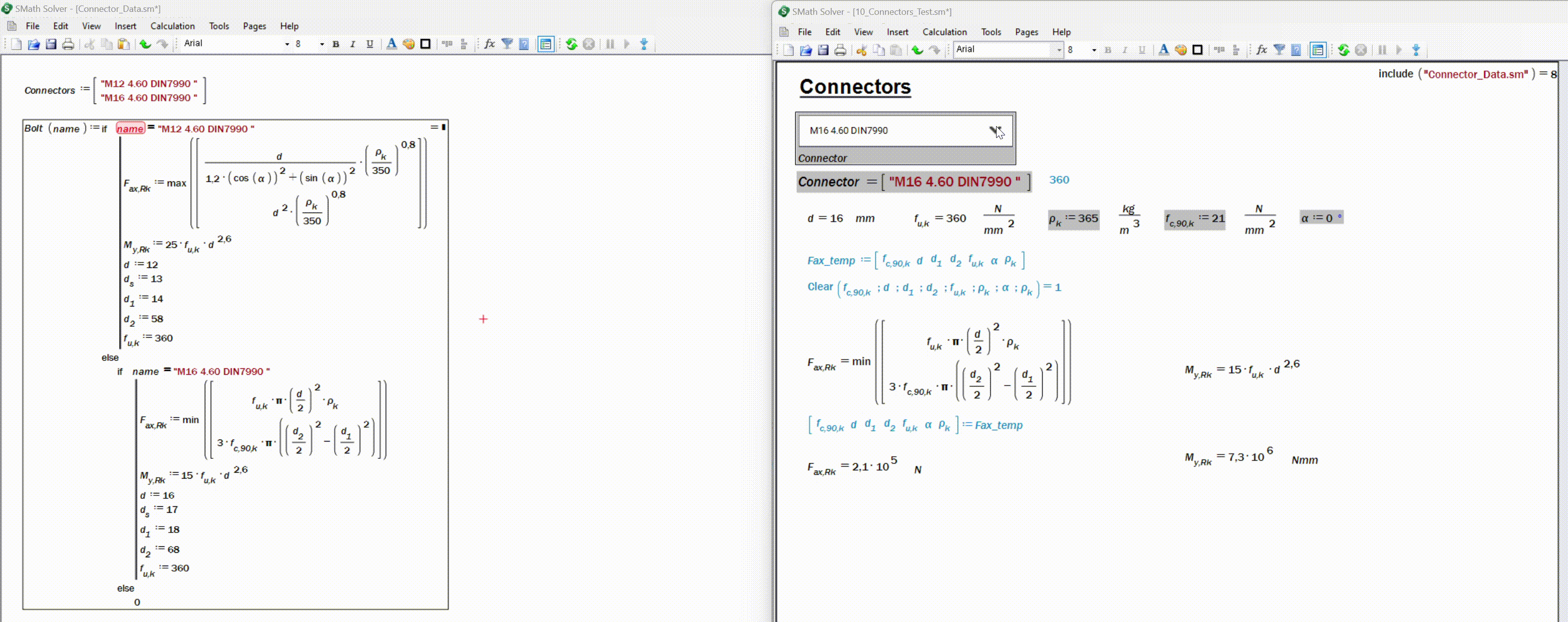
Task: Click the Print icon in 10_Connectors_Test window
Action: [840, 50]
